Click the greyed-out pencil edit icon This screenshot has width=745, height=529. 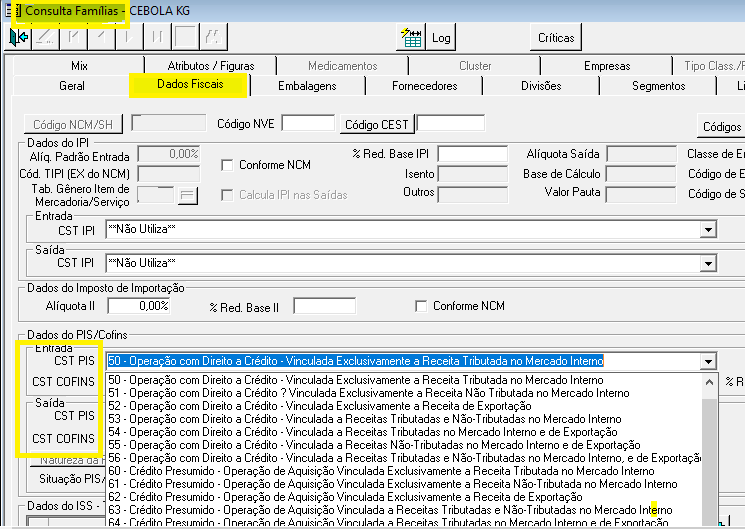pyautogui.click(x=46, y=37)
